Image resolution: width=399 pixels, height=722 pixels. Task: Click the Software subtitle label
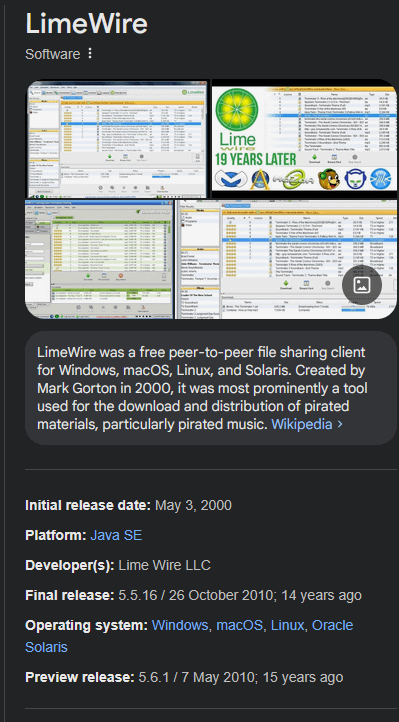52,54
